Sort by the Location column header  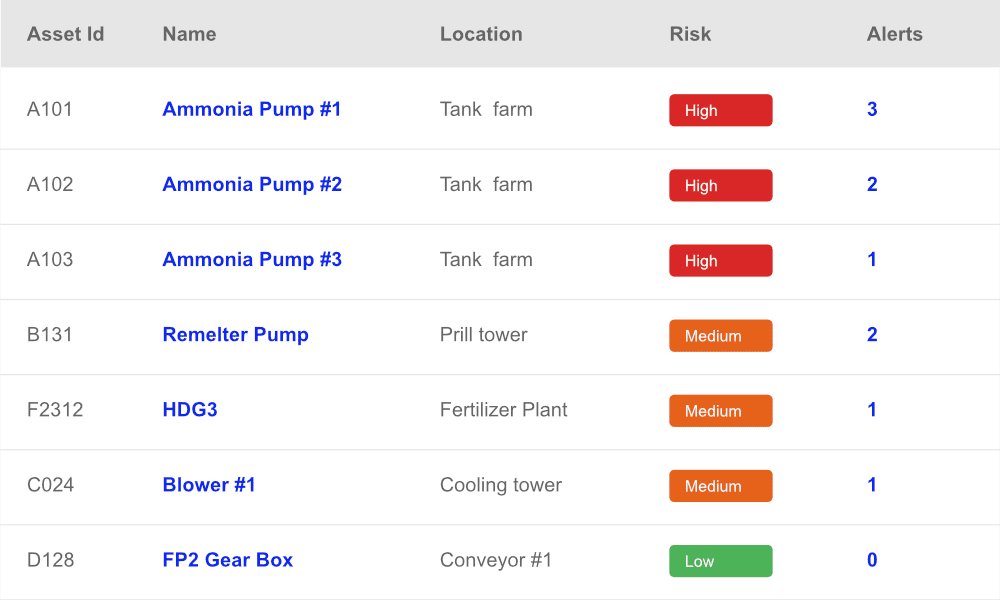[x=481, y=34]
